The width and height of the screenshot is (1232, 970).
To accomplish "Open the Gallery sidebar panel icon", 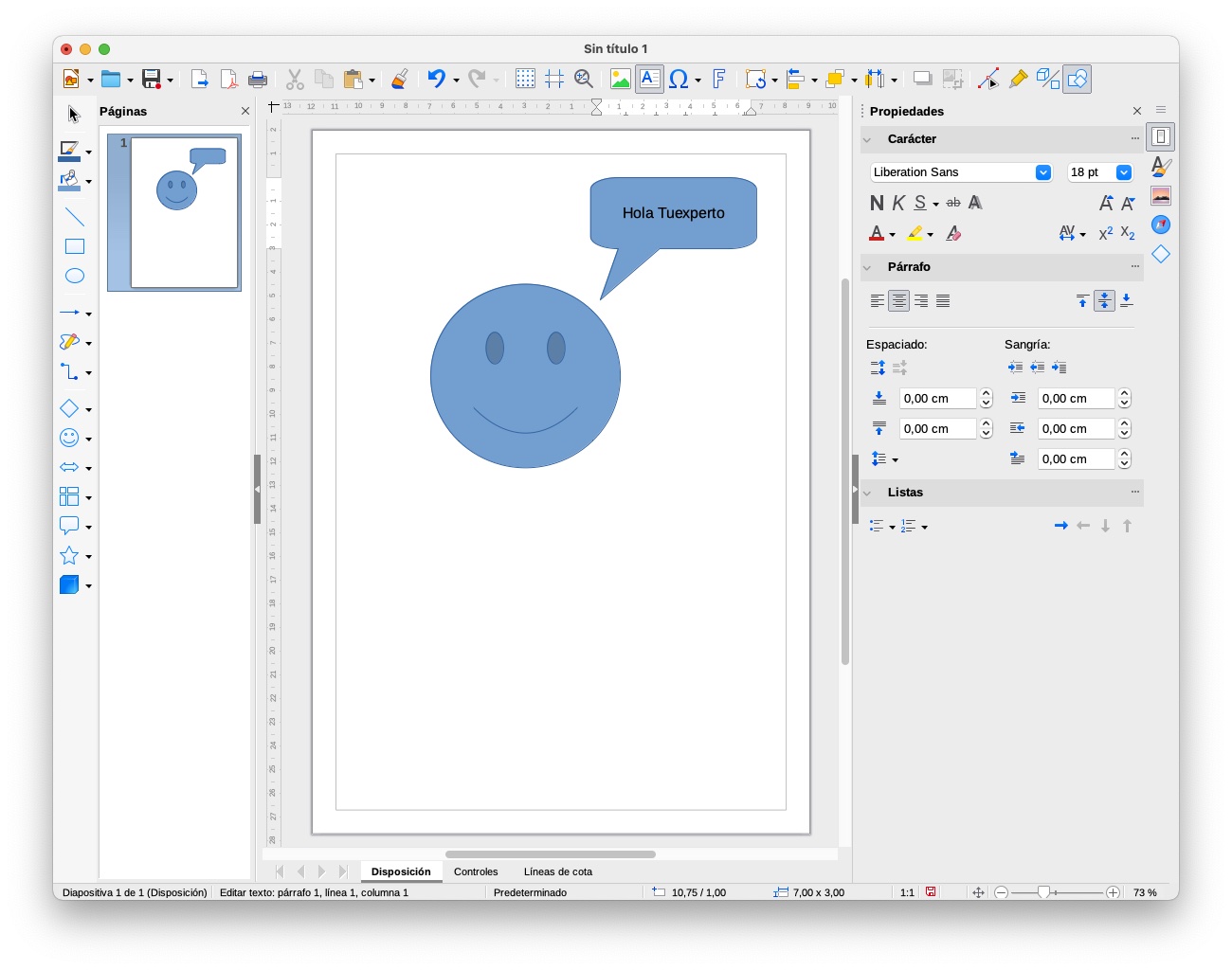I will click(1161, 196).
